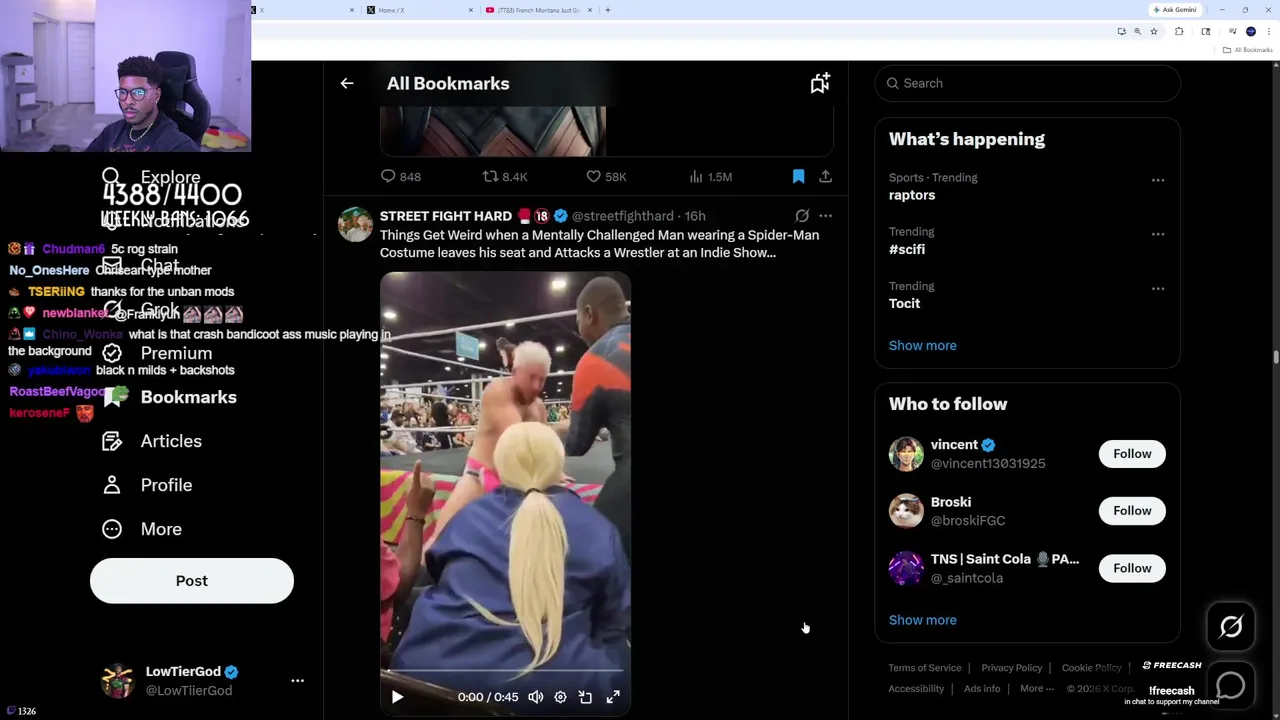Bookmark this page with the star icon
Image resolution: width=1280 pixels, height=720 pixels.
[x=1153, y=32]
